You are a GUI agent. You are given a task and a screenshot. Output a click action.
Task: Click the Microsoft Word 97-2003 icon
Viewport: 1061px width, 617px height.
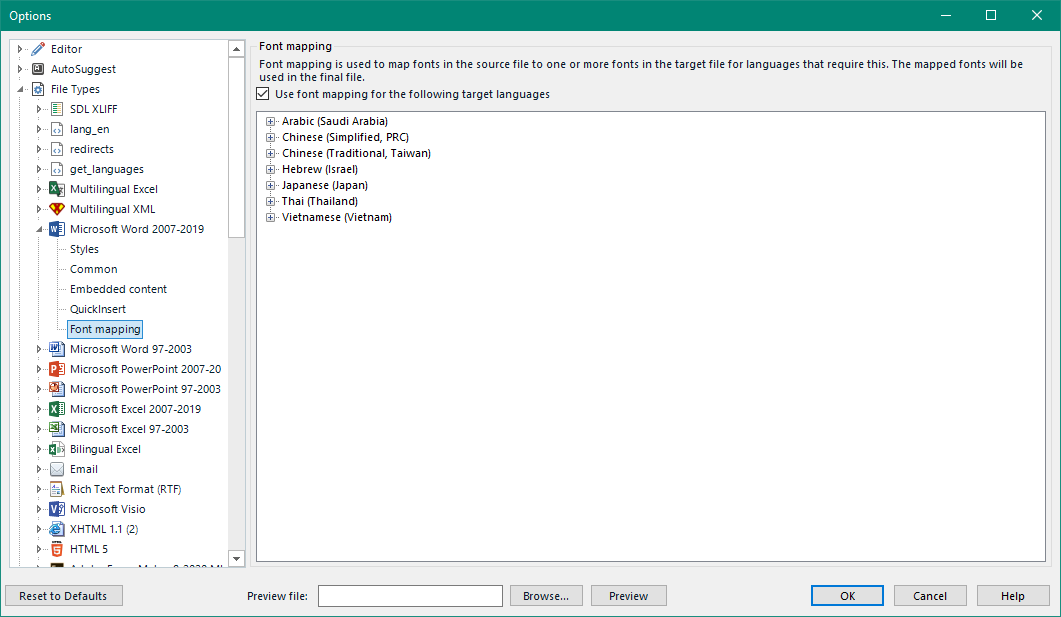pyautogui.click(x=58, y=349)
